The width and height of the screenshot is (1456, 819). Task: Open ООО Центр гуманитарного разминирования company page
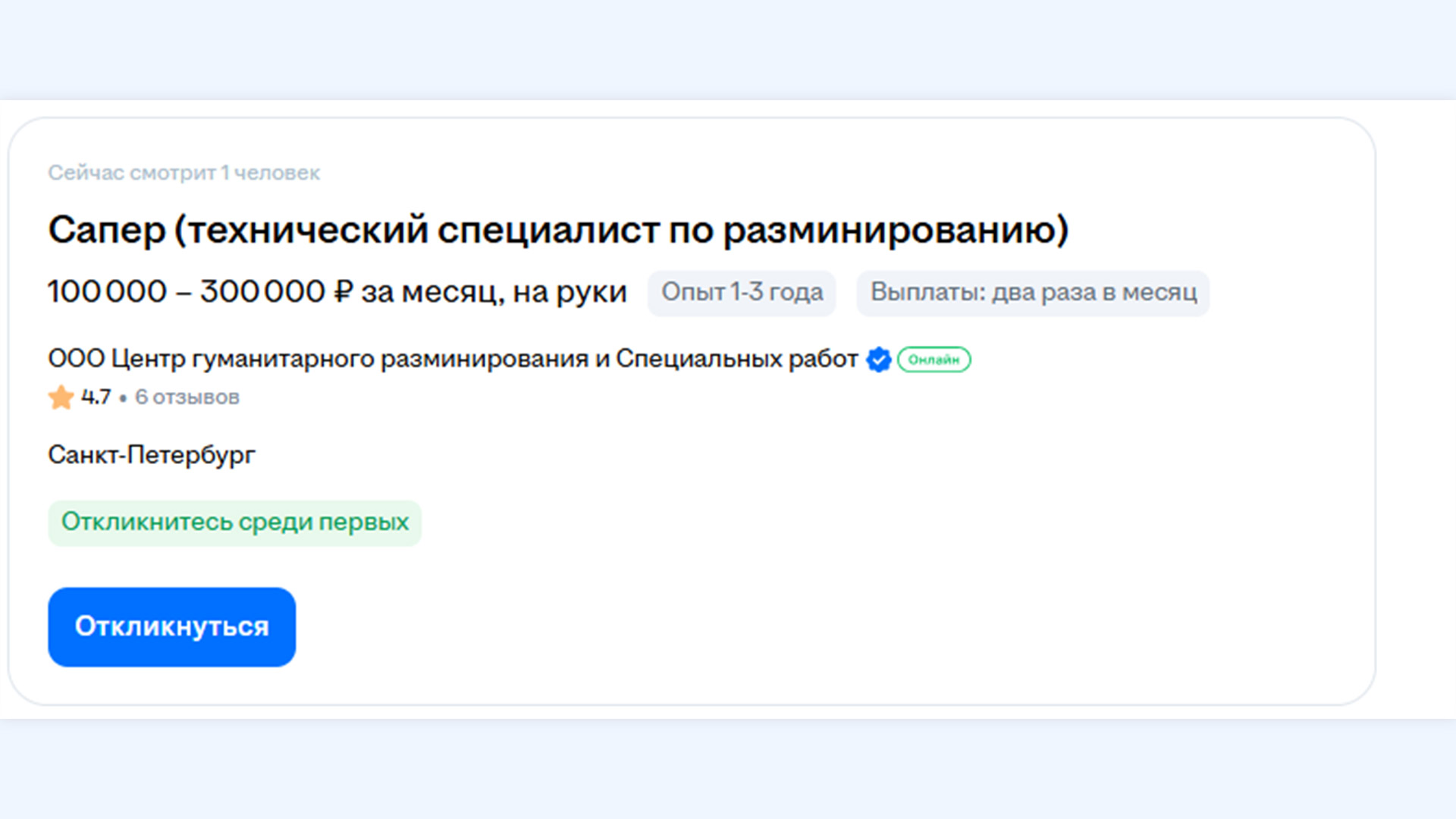pos(452,359)
